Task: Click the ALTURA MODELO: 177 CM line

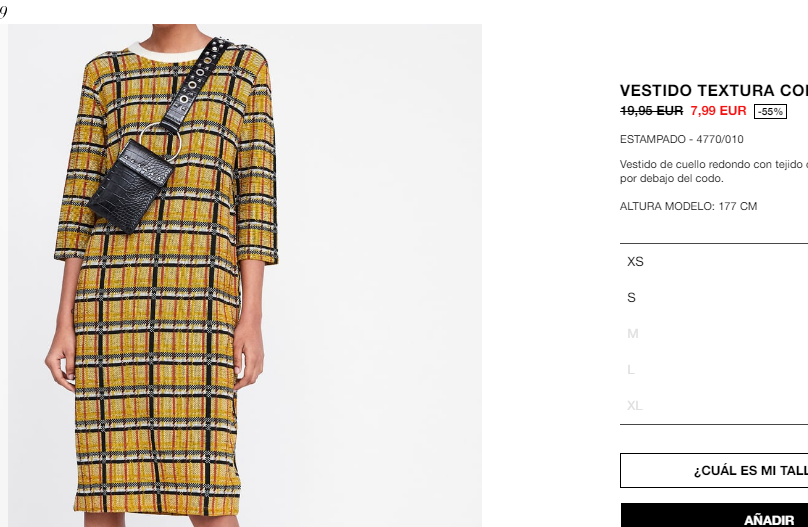Action: pos(688,206)
